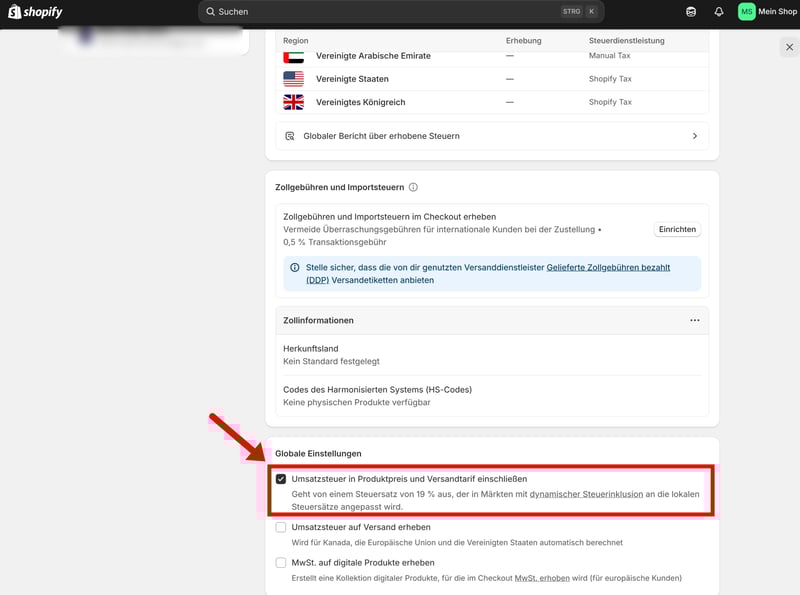The height and width of the screenshot is (595, 800).
Task: Follow the Gelieferte Zollgebühren bezahlt (DDP) link
Action: pos(608,268)
